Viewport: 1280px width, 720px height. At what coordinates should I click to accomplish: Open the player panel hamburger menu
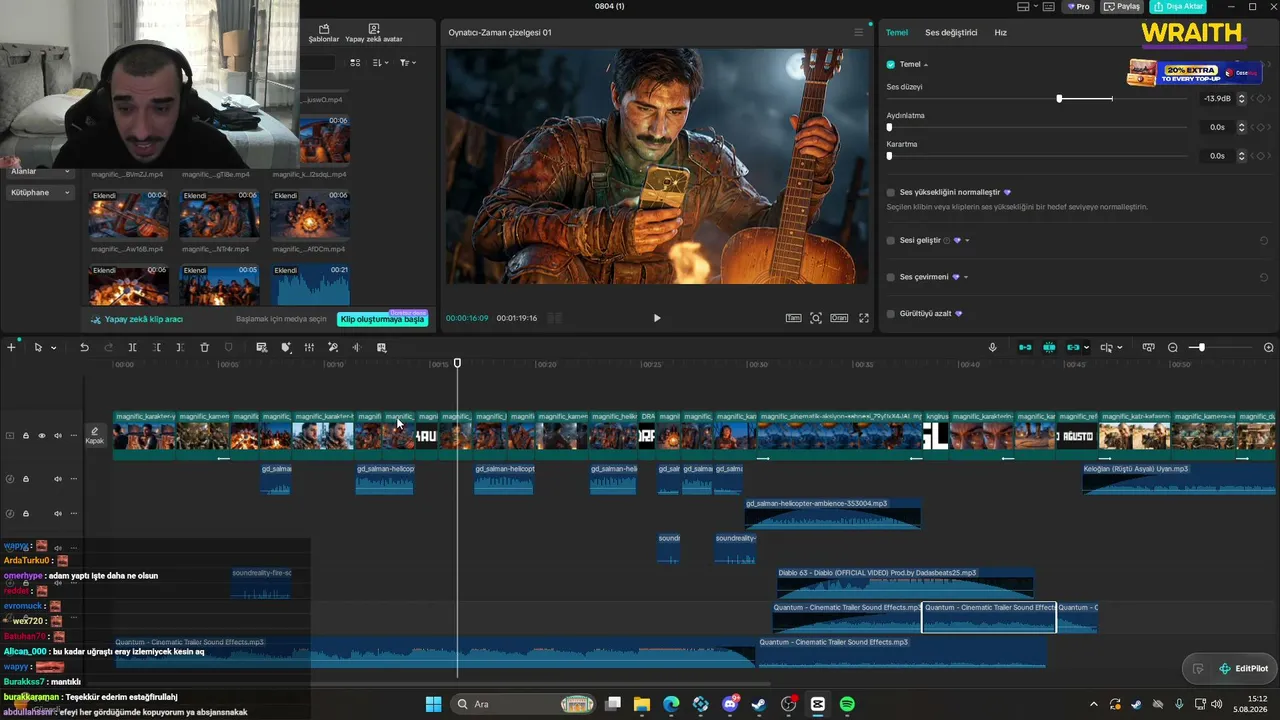858,32
